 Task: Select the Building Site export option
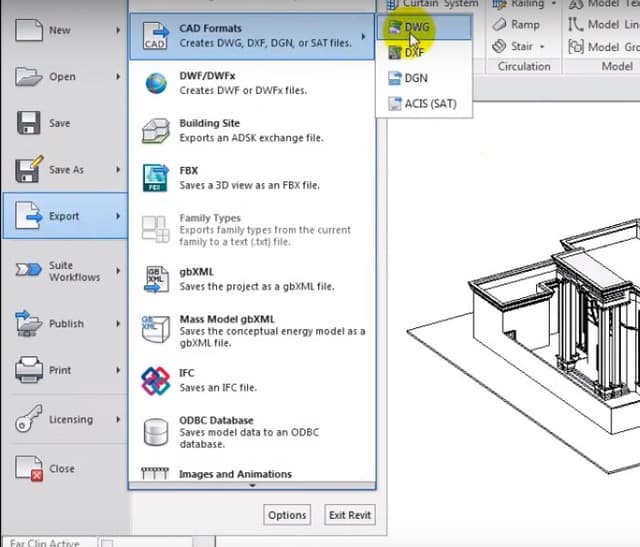coord(252,131)
